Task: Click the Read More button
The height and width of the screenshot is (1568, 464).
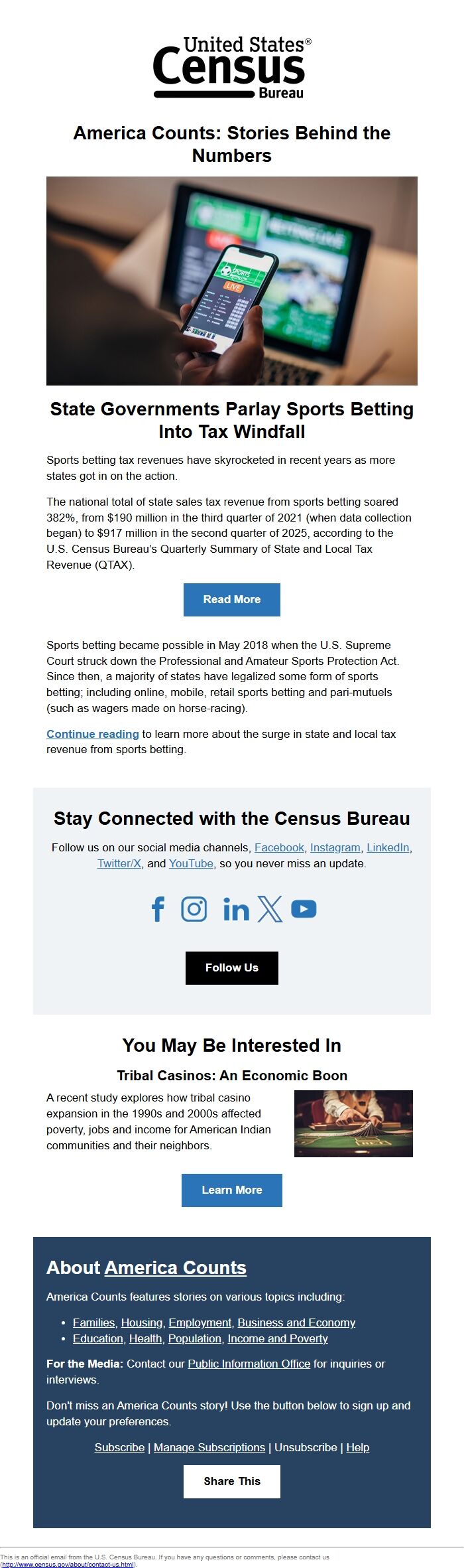Action: click(231, 599)
